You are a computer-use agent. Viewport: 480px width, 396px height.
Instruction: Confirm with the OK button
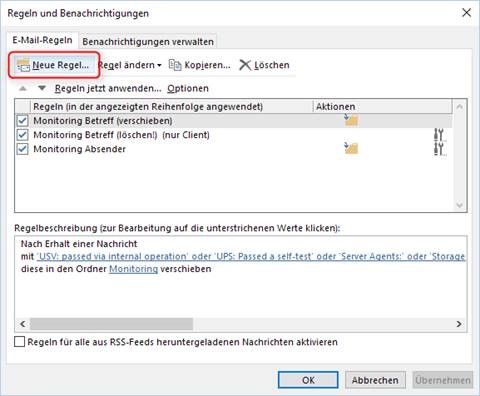[308, 380]
